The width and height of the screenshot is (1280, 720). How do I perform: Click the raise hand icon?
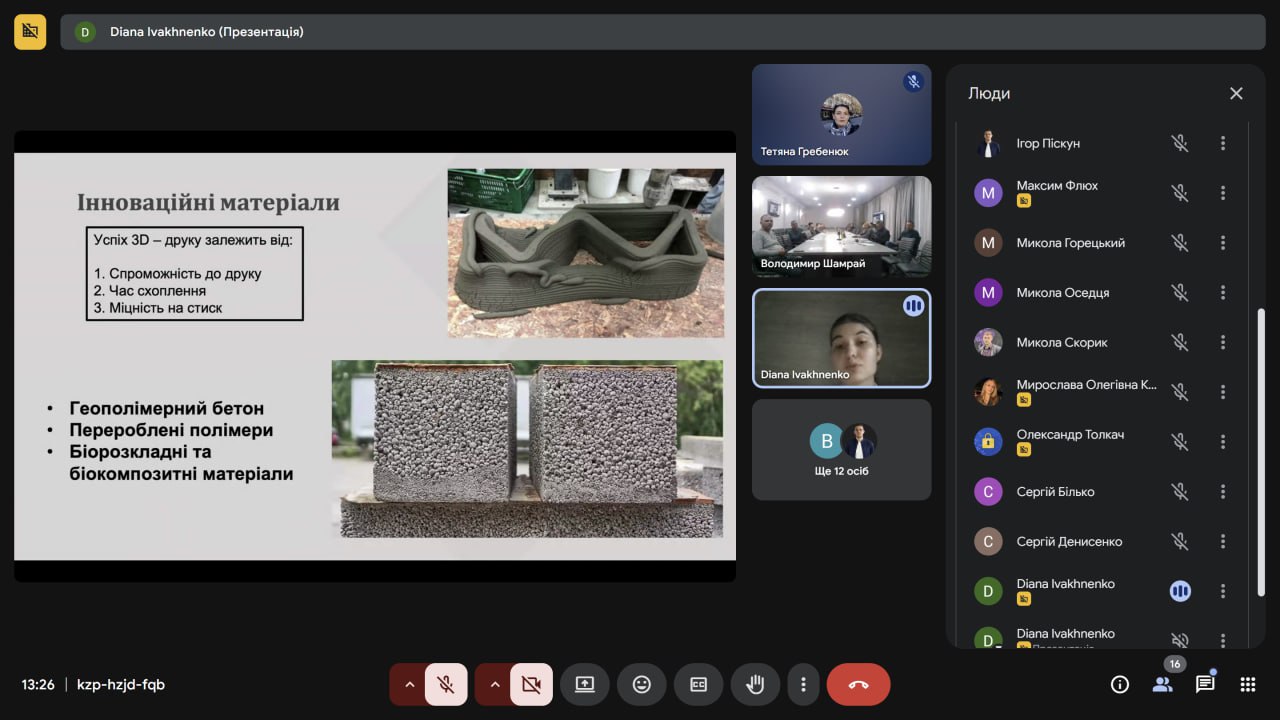pyautogui.click(x=755, y=685)
